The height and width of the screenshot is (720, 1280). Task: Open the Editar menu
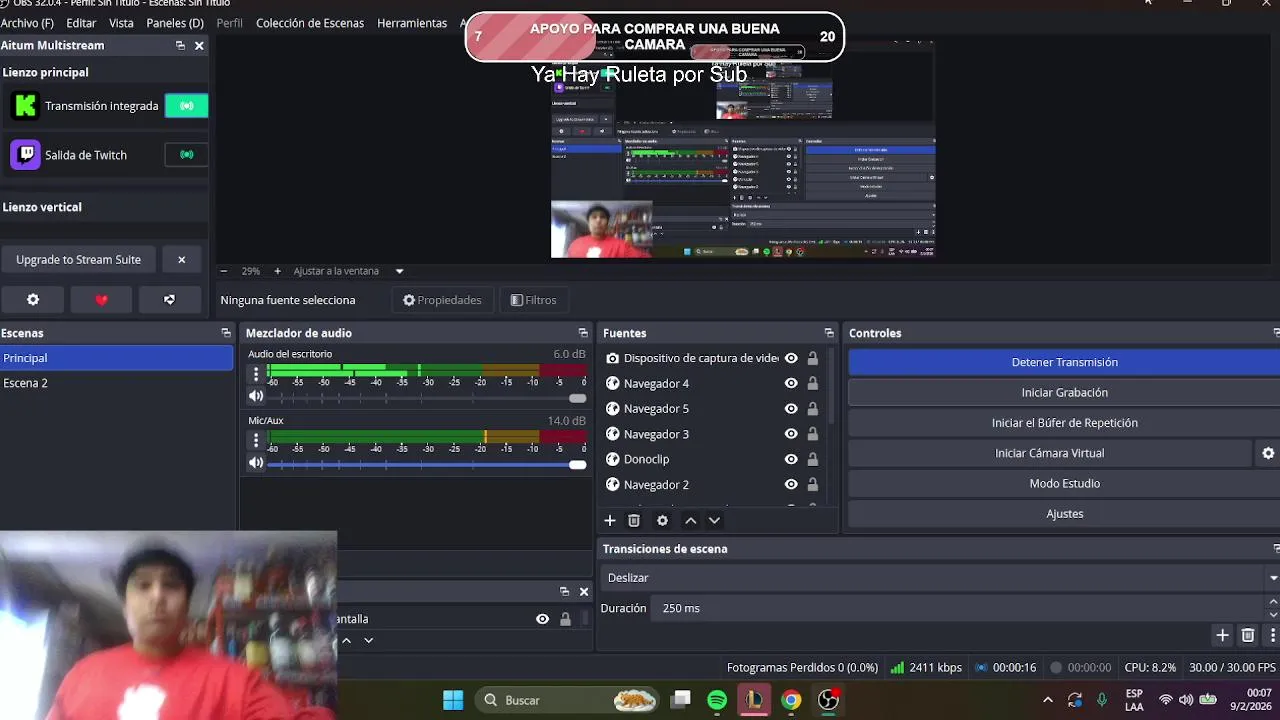pos(81,23)
